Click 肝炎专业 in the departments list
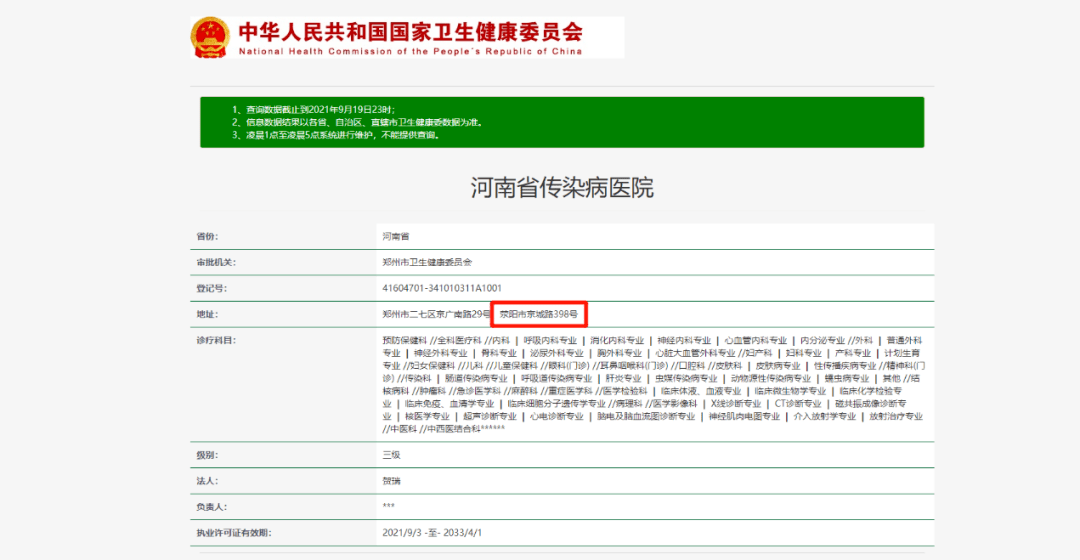This screenshot has height=560, width=1080. 623,379
